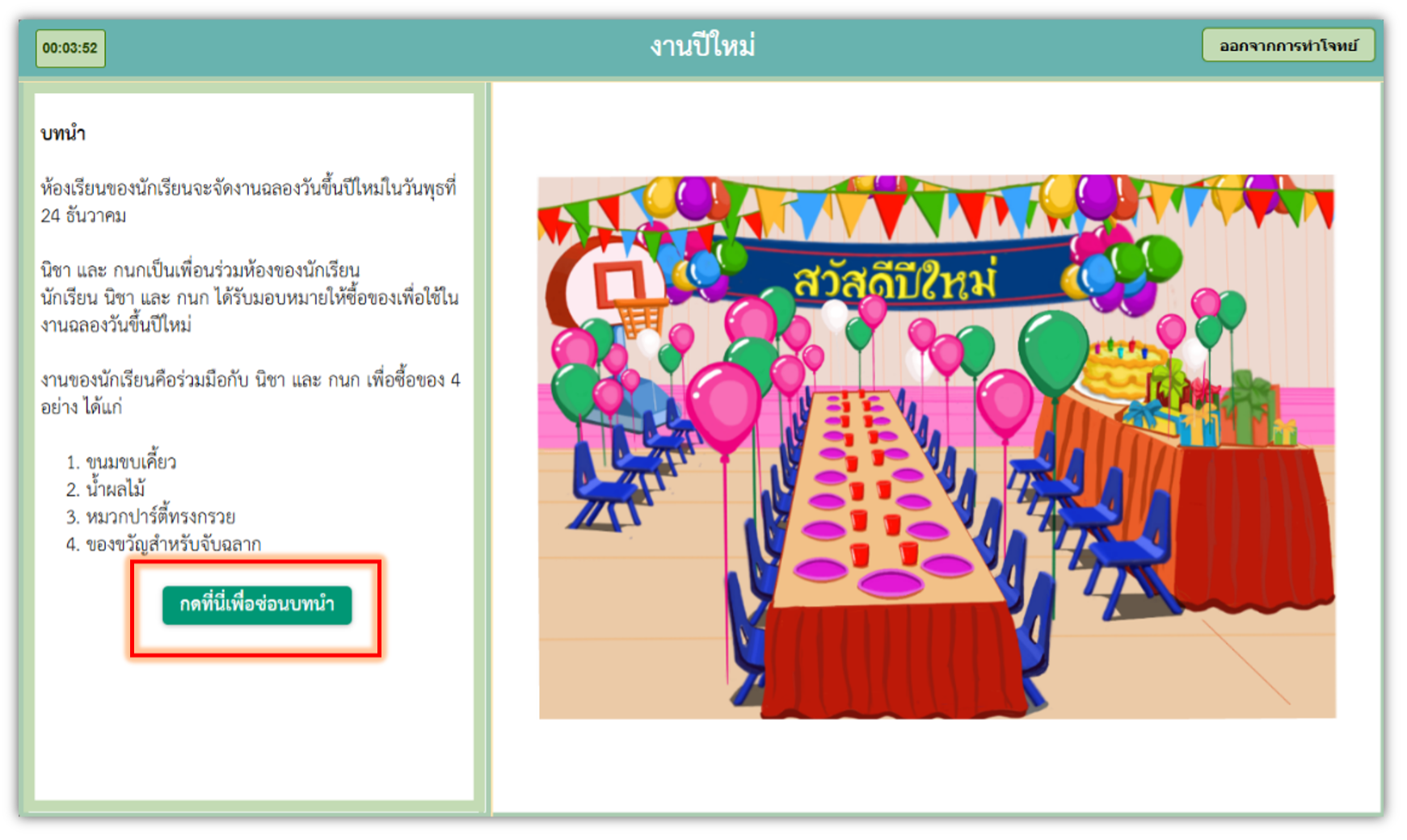The image size is (1407, 840).
Task: Click the red cup nearest the table front
Action: [860, 555]
